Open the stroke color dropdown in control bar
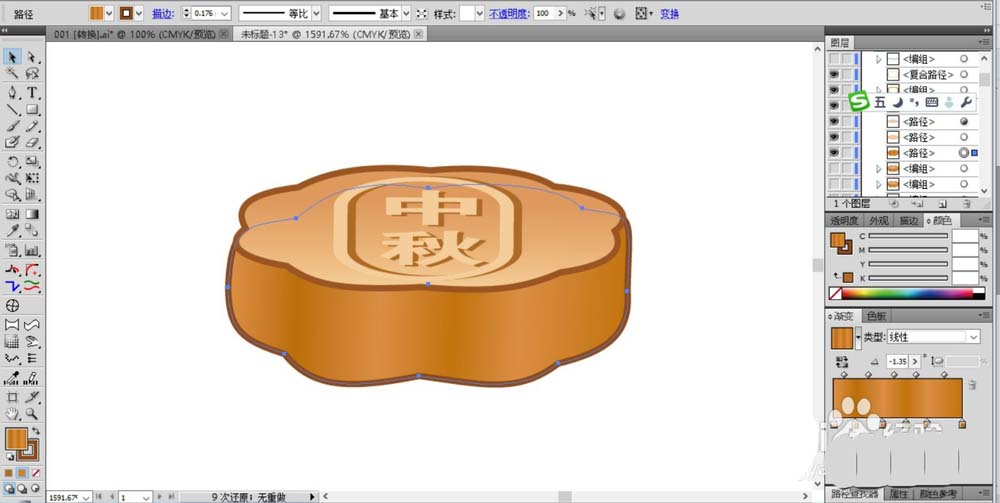Image resolution: width=1000 pixels, height=503 pixels. pyautogui.click(x=139, y=13)
